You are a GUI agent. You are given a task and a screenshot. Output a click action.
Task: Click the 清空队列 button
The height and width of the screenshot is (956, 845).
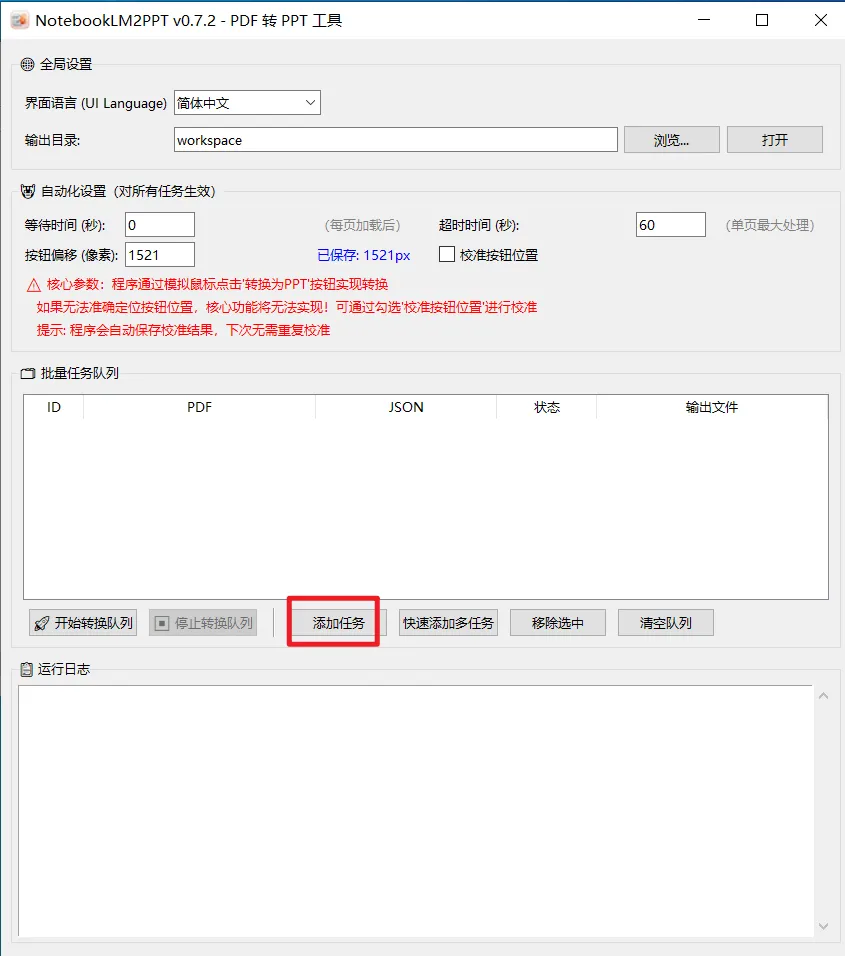[x=666, y=622]
